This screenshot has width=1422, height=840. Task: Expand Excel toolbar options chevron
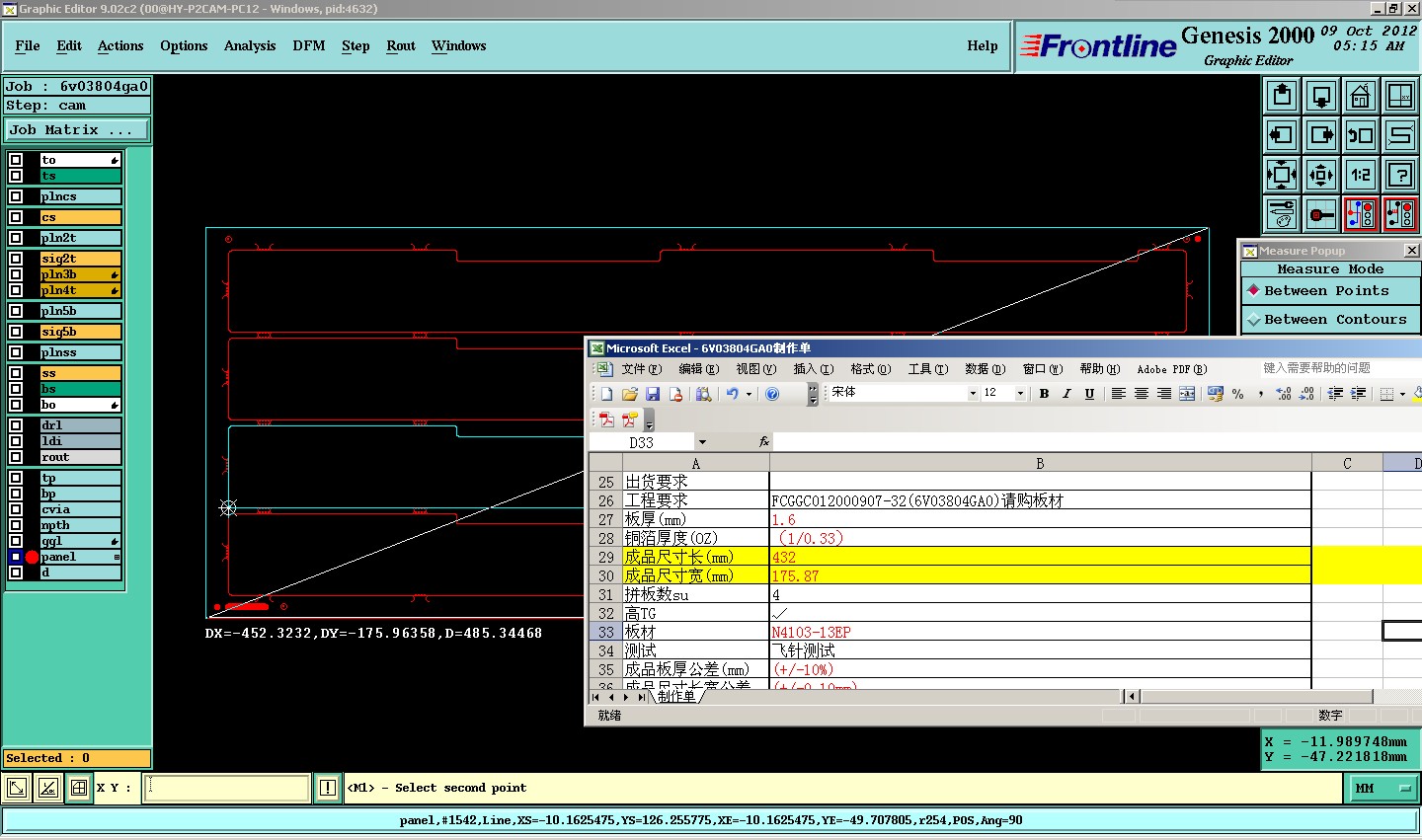(x=813, y=394)
